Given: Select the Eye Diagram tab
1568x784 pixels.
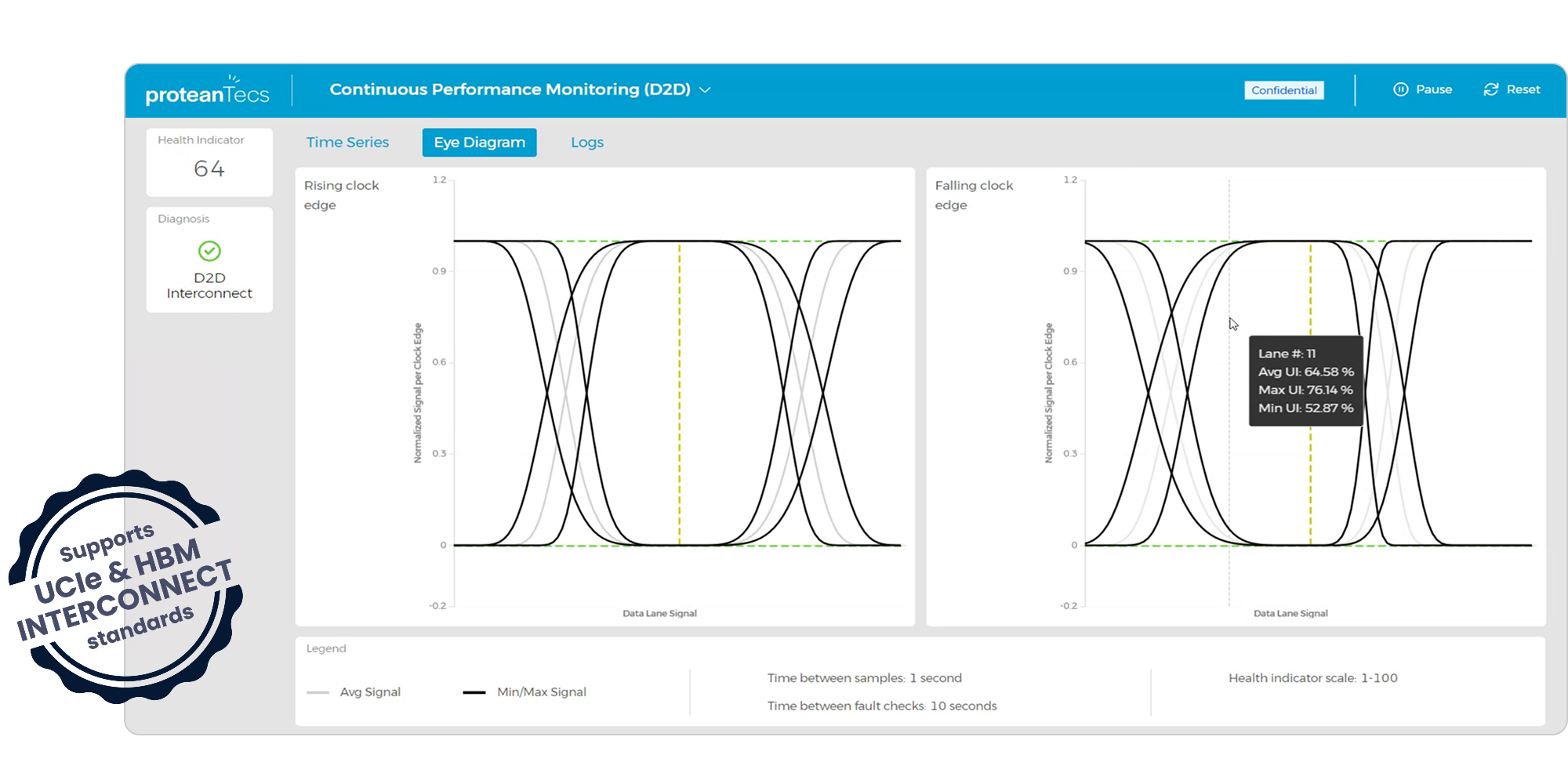Looking at the screenshot, I should [x=479, y=142].
